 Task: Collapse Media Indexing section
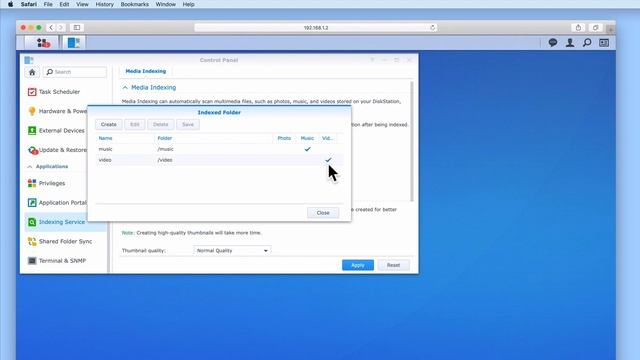pos(125,87)
